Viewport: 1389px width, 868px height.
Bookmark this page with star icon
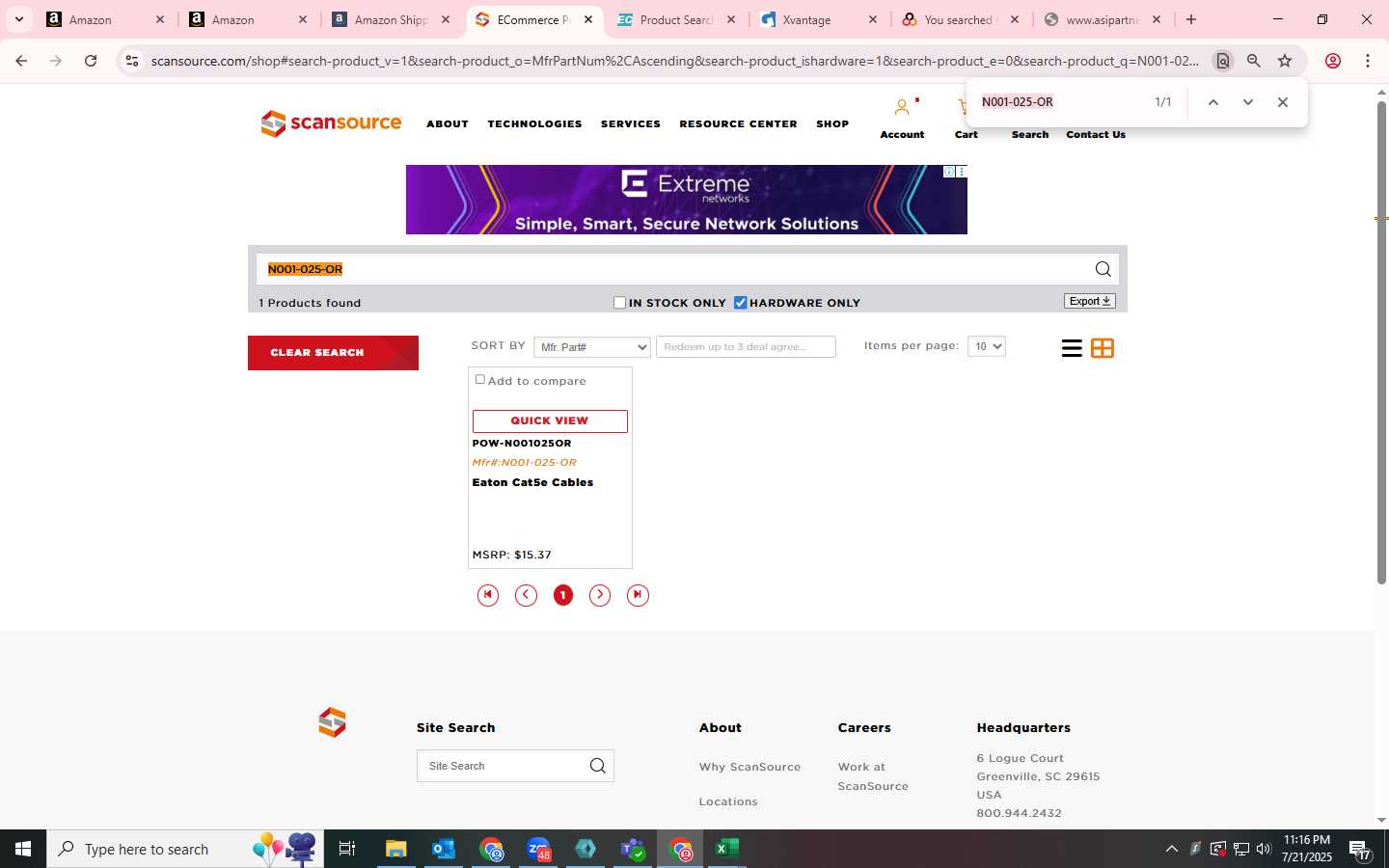click(x=1285, y=61)
